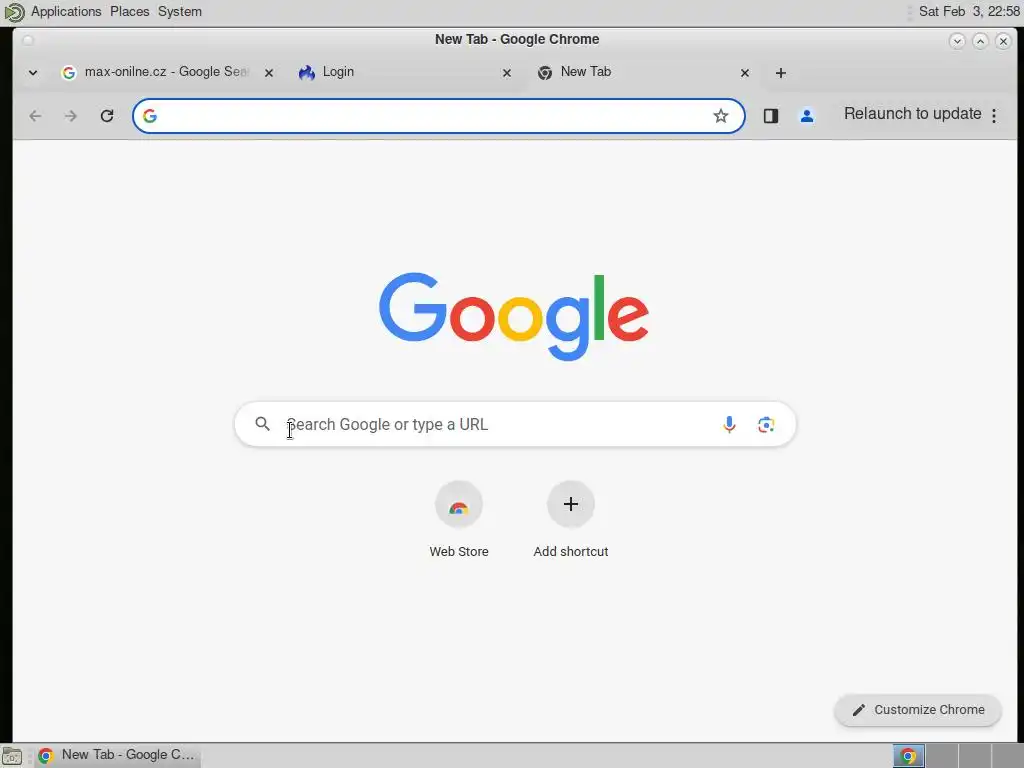The image size is (1024, 768).
Task: Open the three-dot Chrome menu
Action: click(x=994, y=116)
